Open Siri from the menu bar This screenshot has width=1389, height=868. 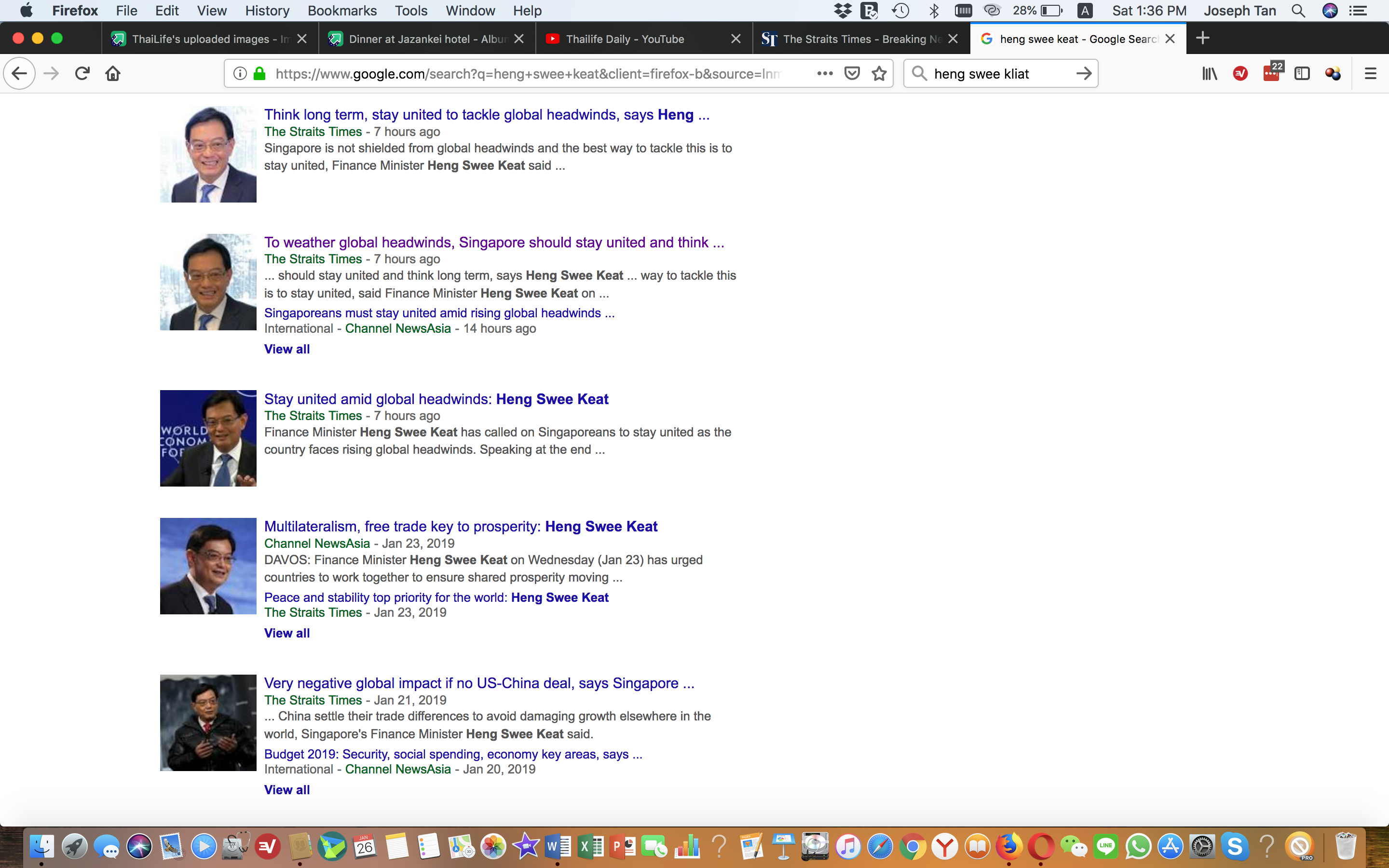tap(1330, 10)
